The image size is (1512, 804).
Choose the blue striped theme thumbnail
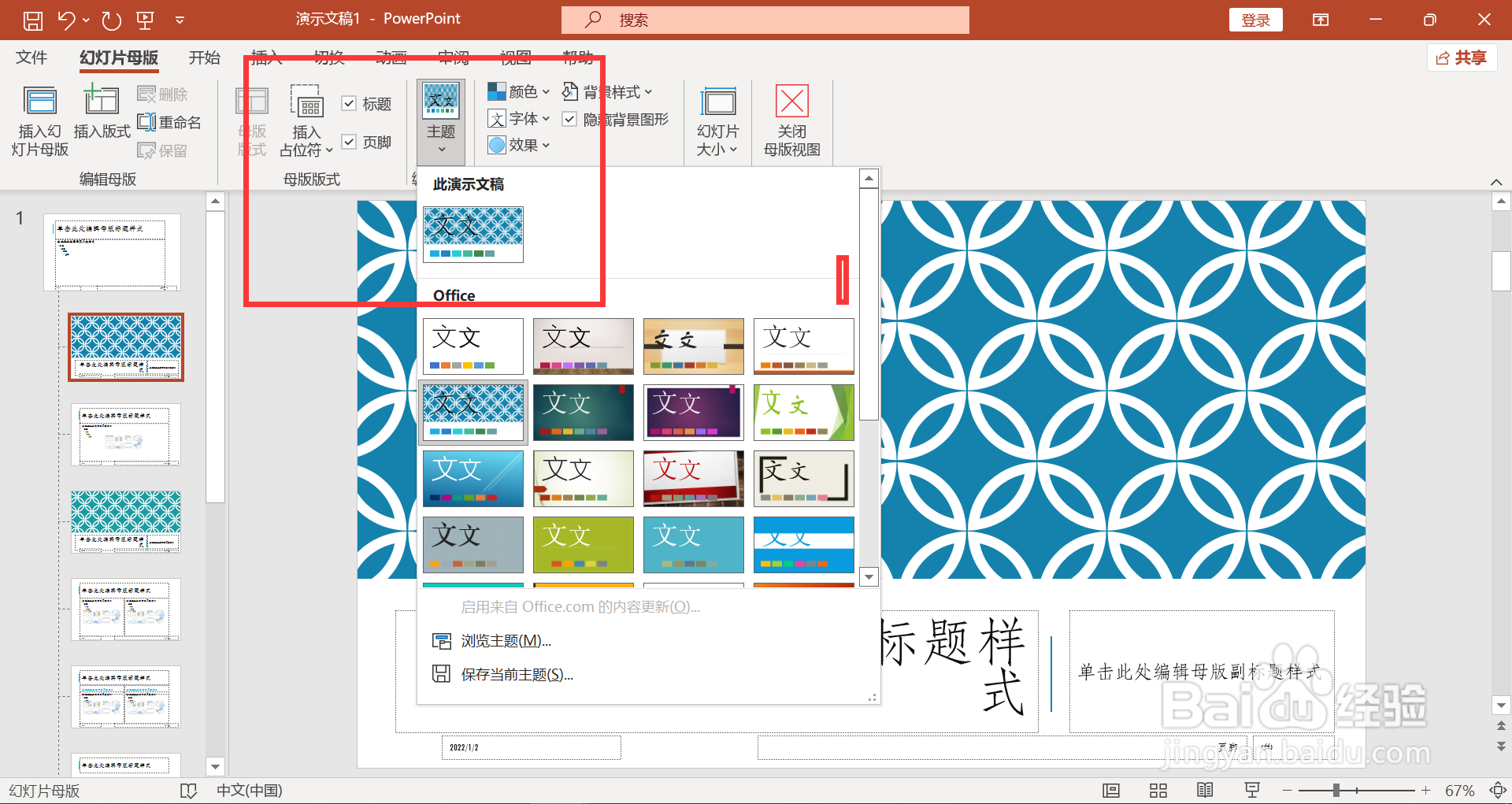[804, 545]
